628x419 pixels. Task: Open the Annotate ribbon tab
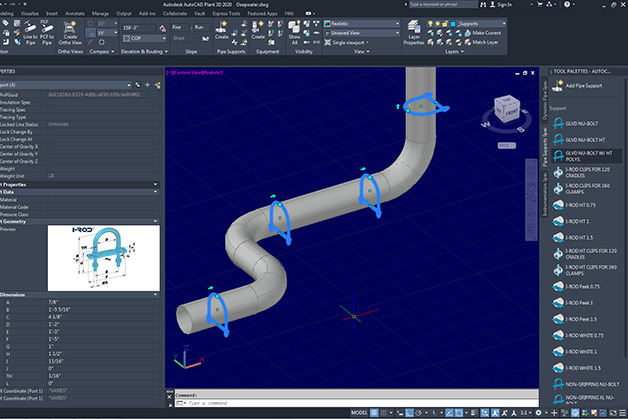pyautogui.click(x=75, y=14)
